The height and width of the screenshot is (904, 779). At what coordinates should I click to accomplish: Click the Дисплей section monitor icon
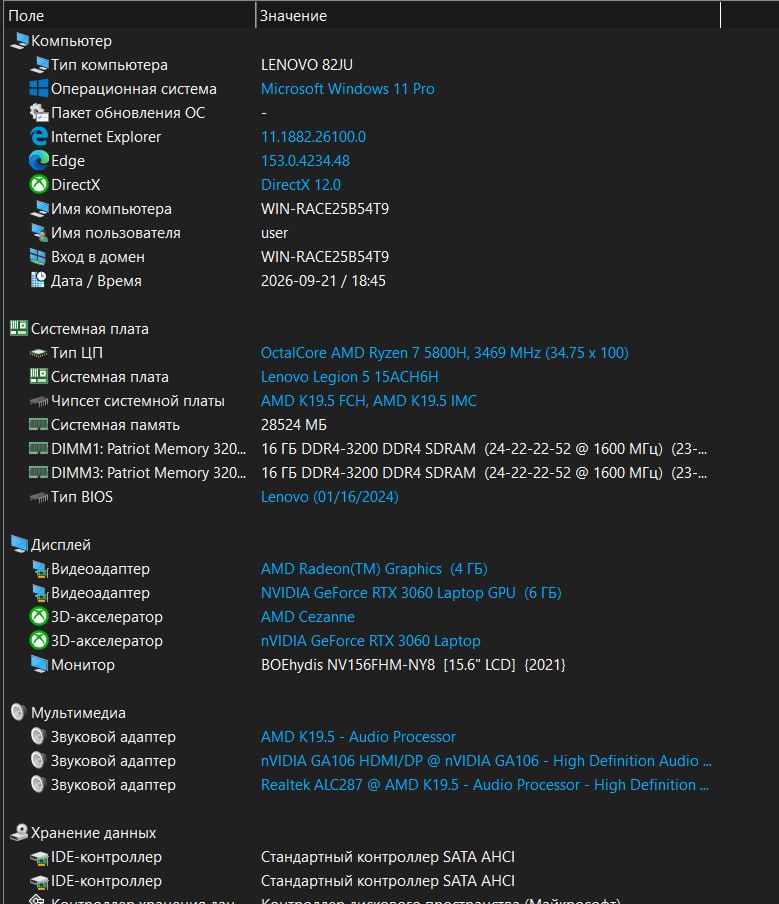19,544
